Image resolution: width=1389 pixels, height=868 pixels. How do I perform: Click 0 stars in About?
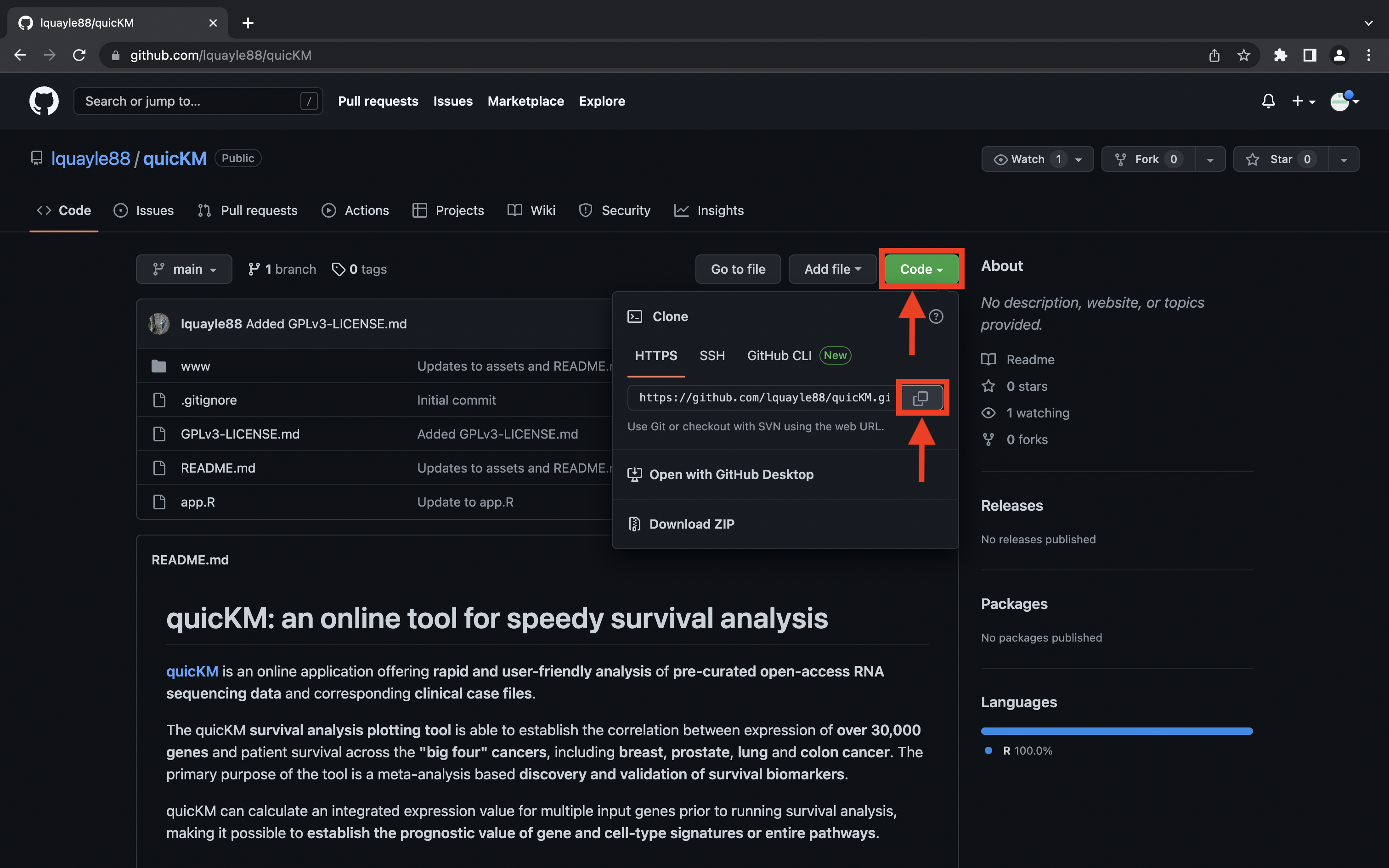[x=1015, y=386]
